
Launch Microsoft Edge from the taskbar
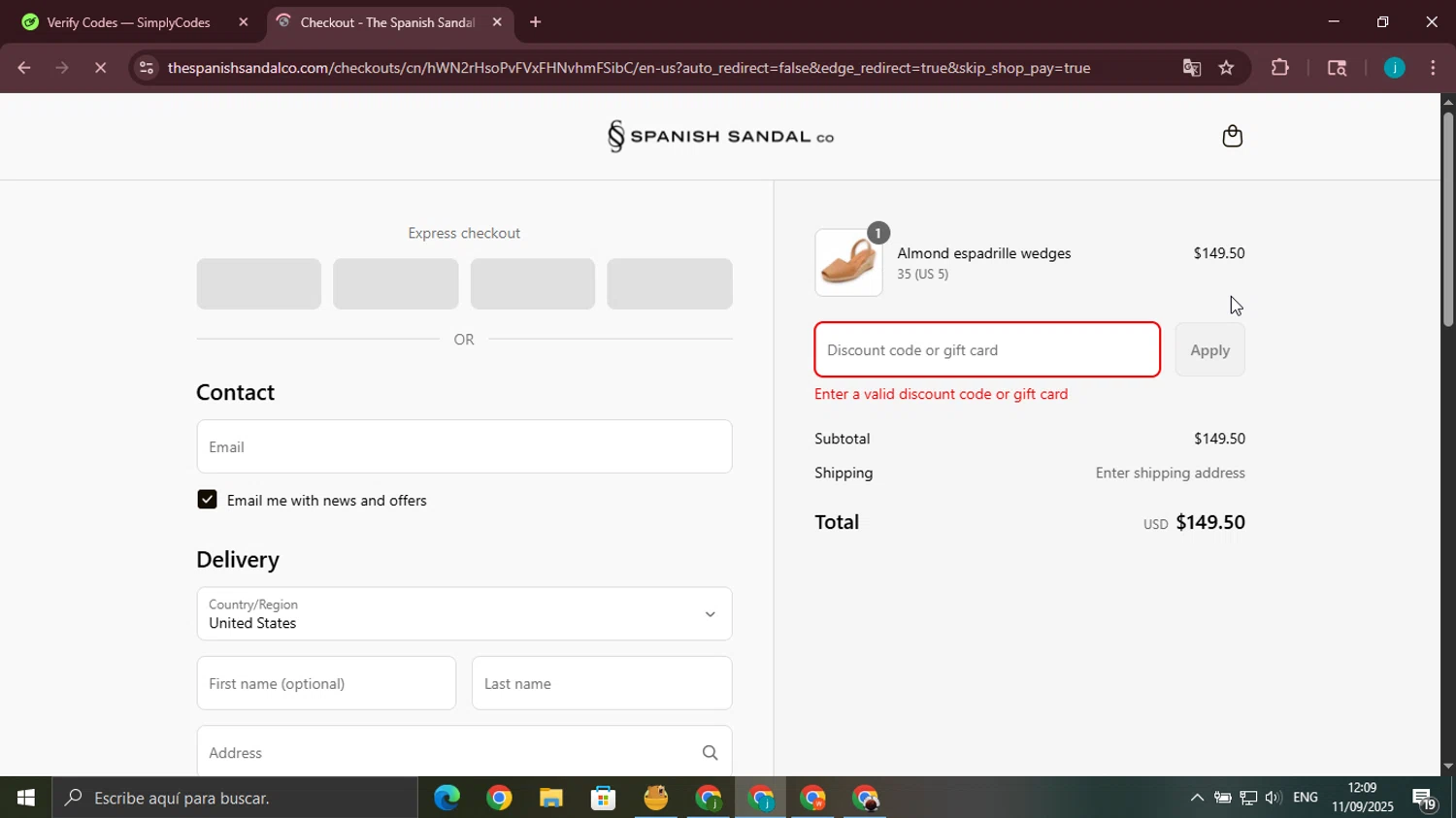click(x=447, y=798)
